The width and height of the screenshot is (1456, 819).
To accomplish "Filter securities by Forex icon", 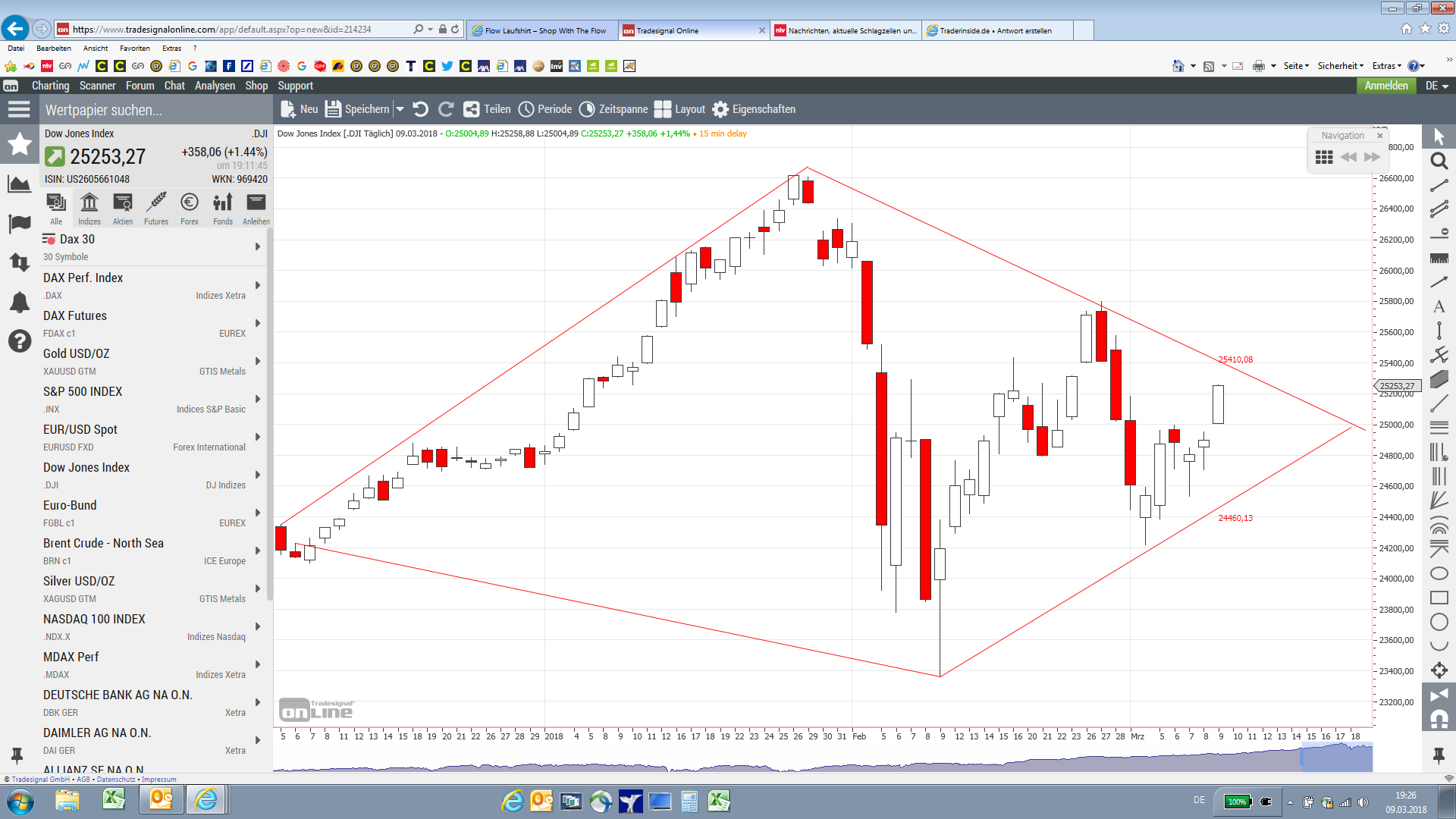I will click(x=190, y=209).
